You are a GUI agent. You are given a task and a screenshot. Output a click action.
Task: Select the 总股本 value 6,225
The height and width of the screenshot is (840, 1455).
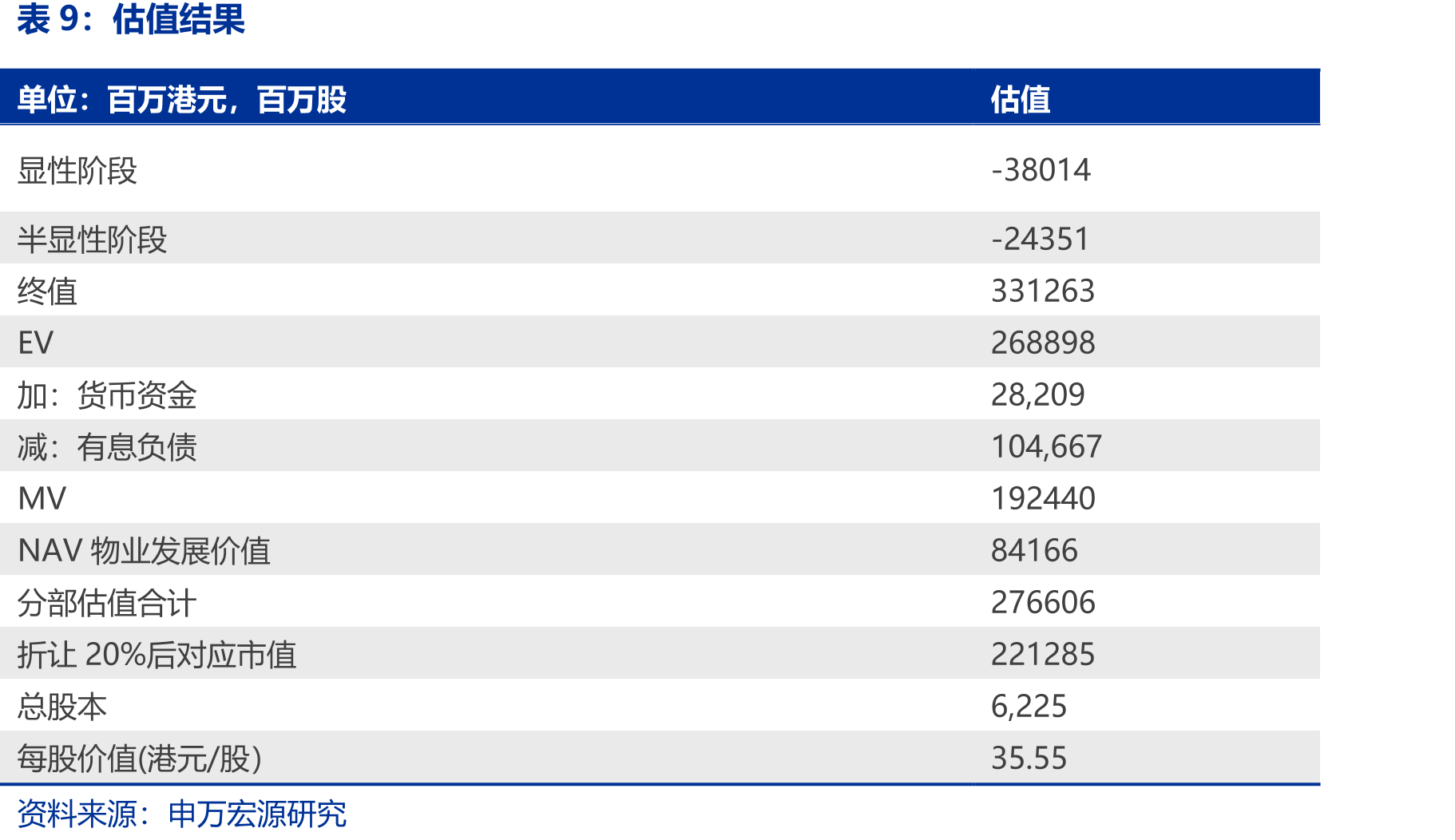[x=1029, y=706]
